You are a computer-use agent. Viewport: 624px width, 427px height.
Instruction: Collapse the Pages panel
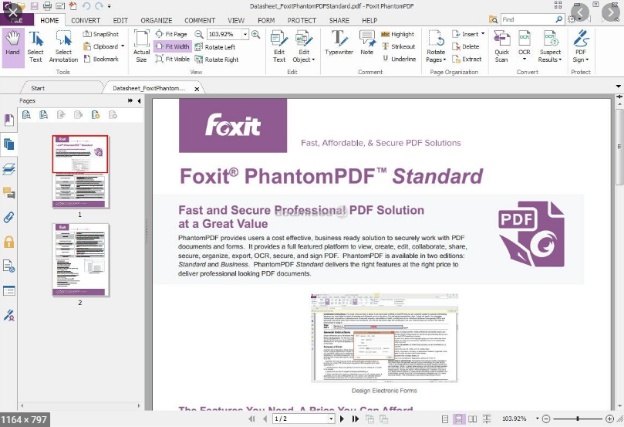139,101
